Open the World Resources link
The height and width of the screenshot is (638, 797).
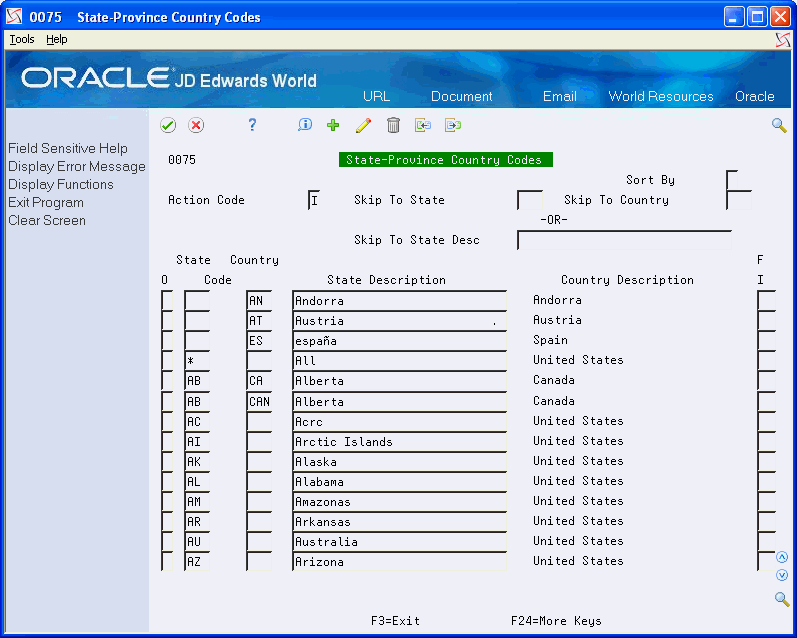point(661,96)
